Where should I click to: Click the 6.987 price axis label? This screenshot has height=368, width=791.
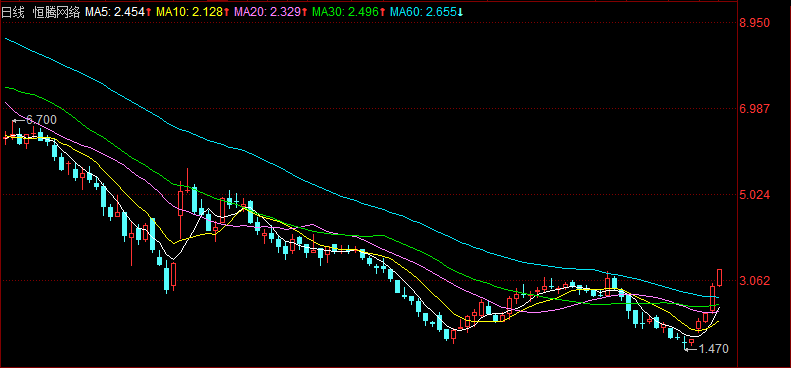coord(755,109)
